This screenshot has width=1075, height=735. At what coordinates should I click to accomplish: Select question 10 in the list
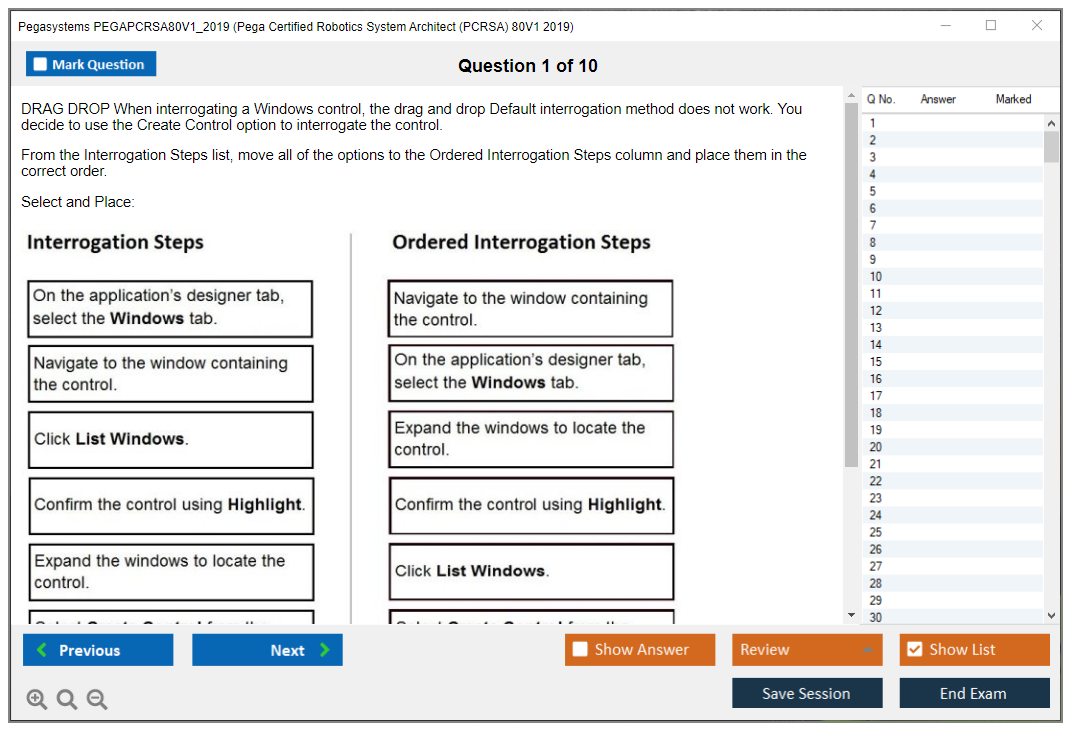(876, 276)
